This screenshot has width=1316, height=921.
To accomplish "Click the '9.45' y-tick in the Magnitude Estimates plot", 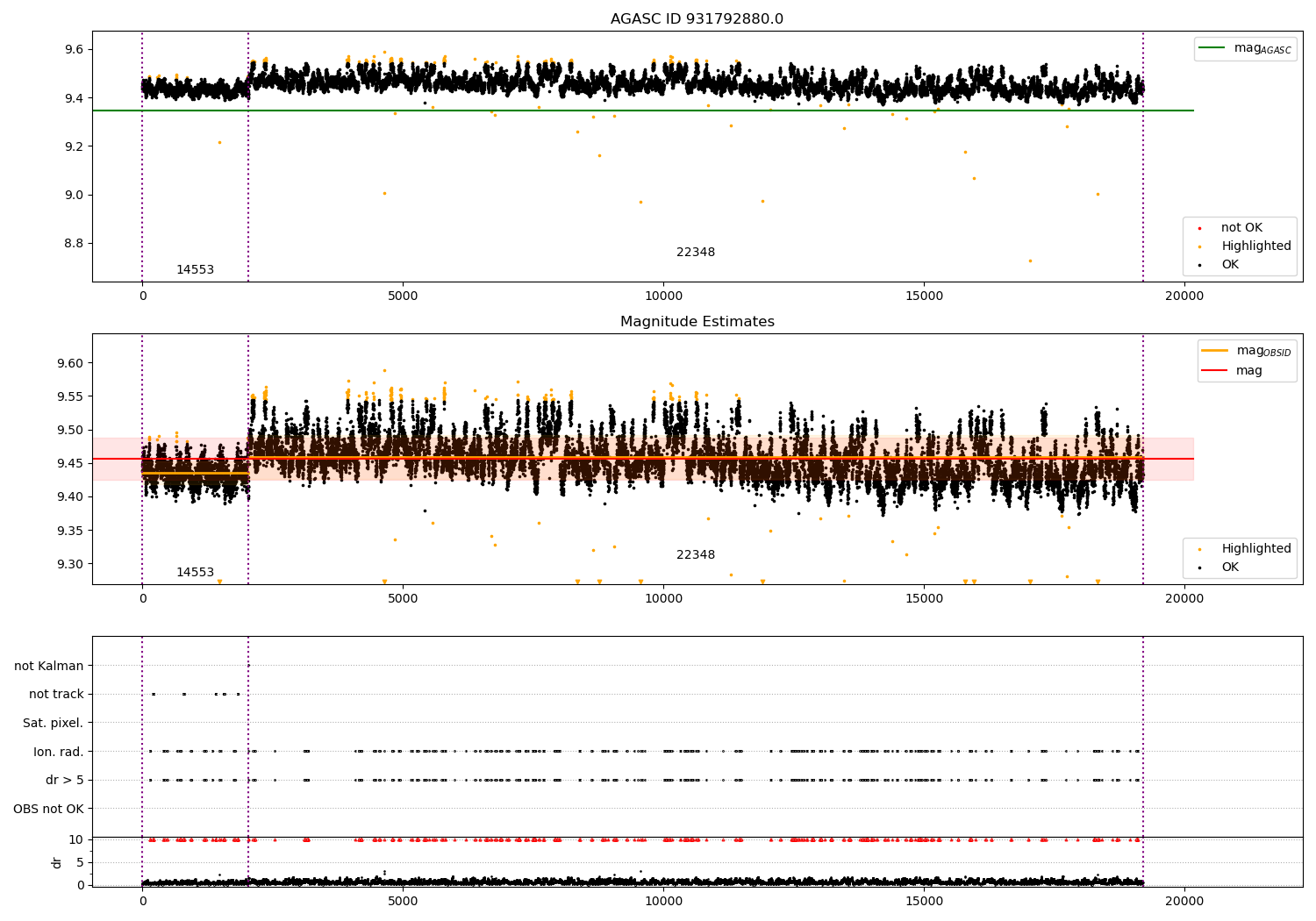I will (71, 463).
